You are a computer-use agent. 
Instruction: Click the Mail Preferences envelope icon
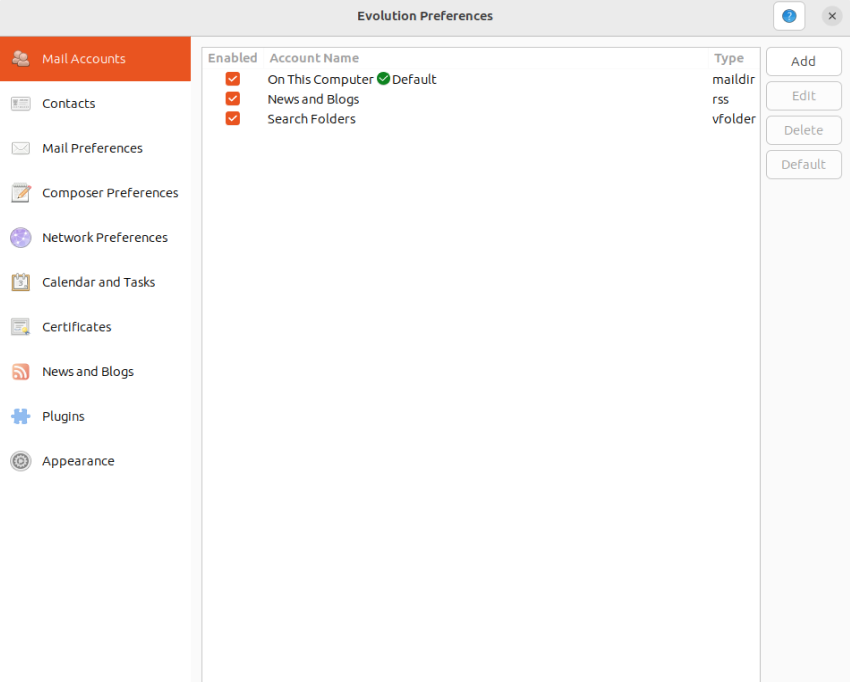[x=21, y=148]
